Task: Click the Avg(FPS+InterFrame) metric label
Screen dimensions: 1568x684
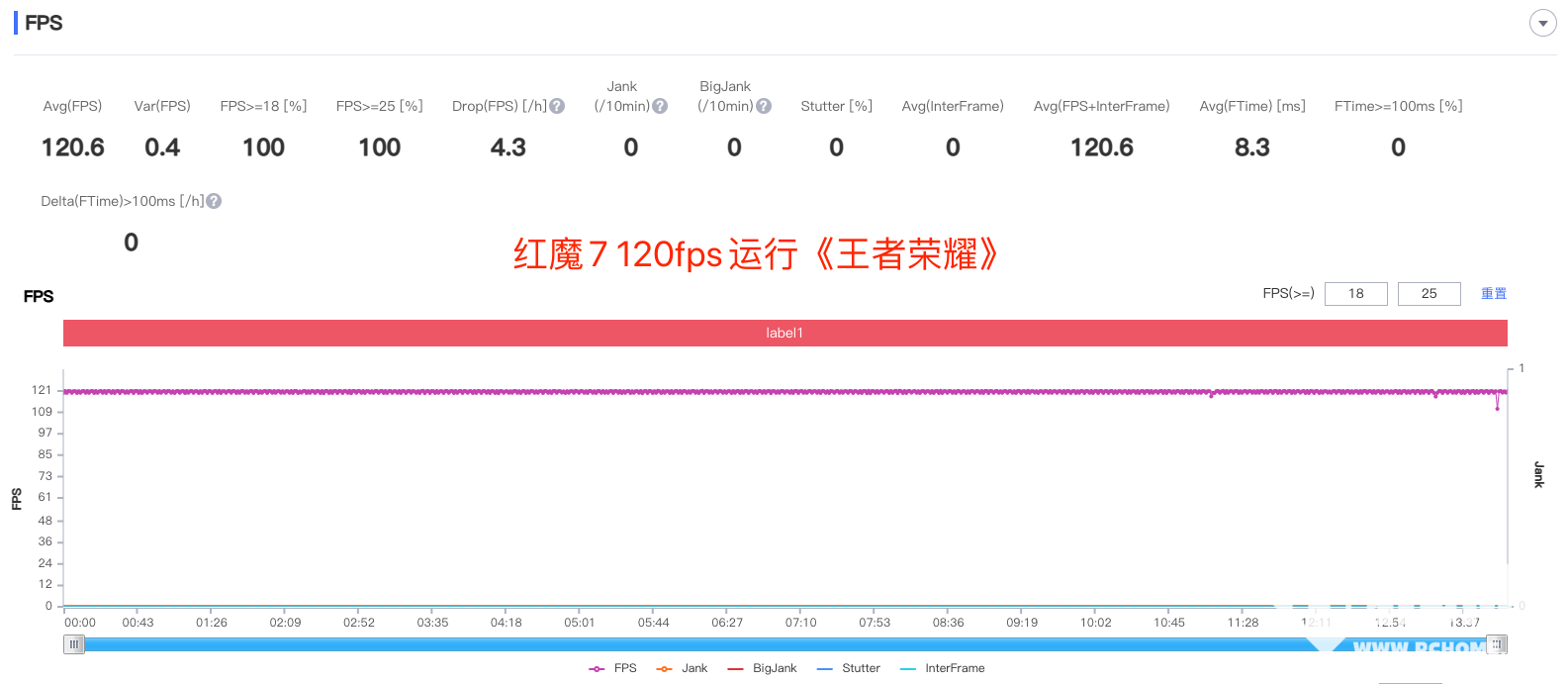Action: [x=1101, y=106]
